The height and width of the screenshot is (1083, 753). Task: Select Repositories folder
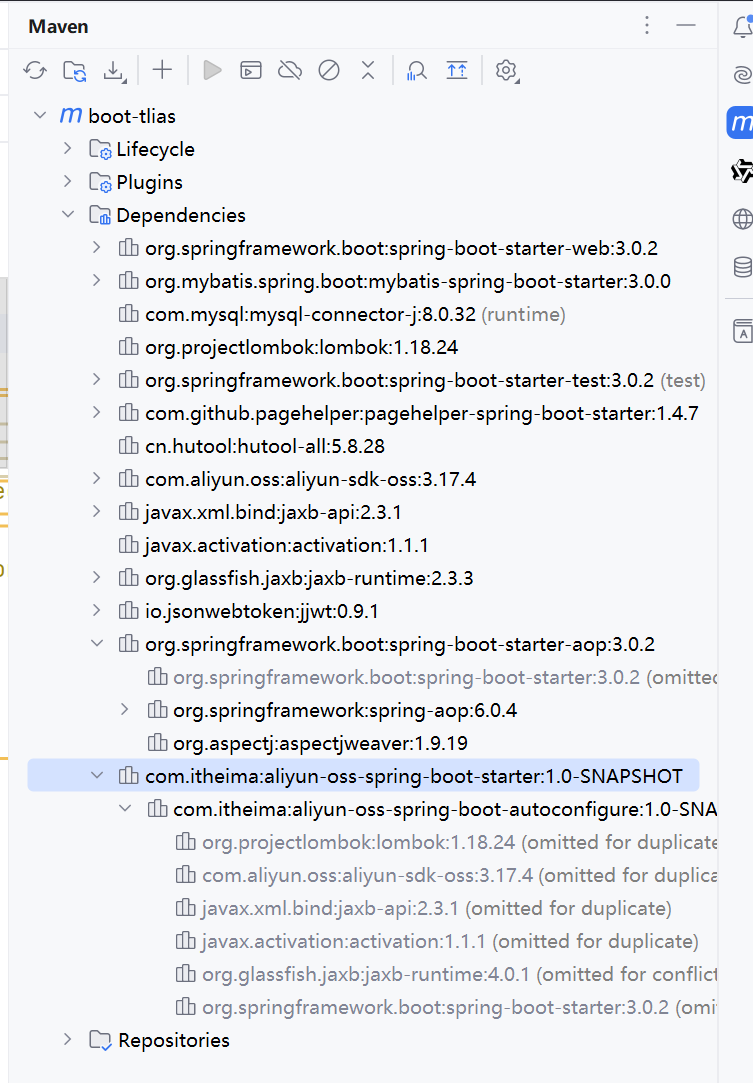coord(173,1040)
